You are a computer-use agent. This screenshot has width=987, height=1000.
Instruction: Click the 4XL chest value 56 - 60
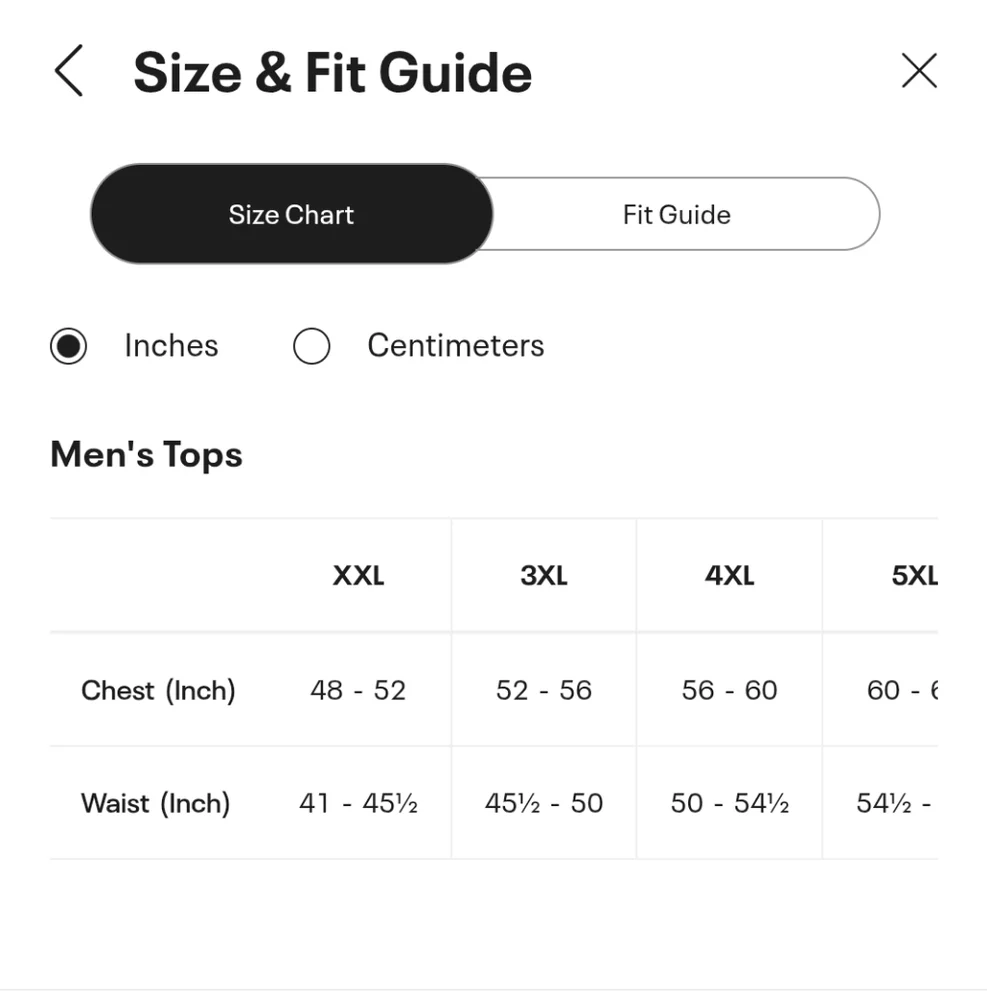729,690
